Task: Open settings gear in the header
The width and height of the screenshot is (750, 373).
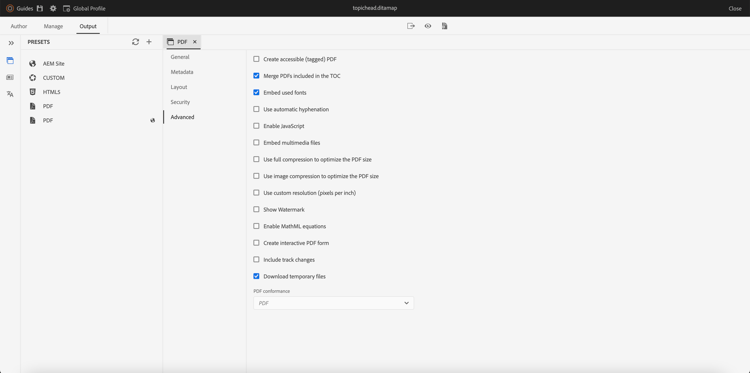Action: (53, 9)
